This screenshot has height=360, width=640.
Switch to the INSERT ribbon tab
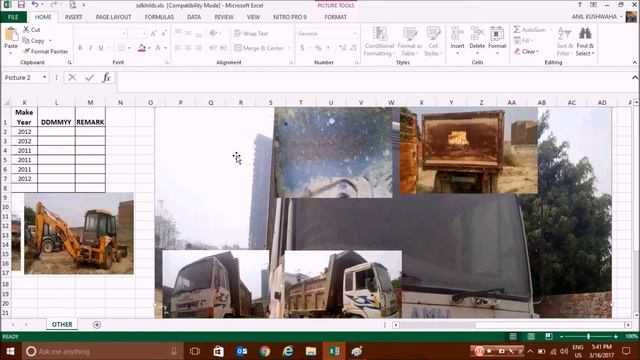pos(73,17)
